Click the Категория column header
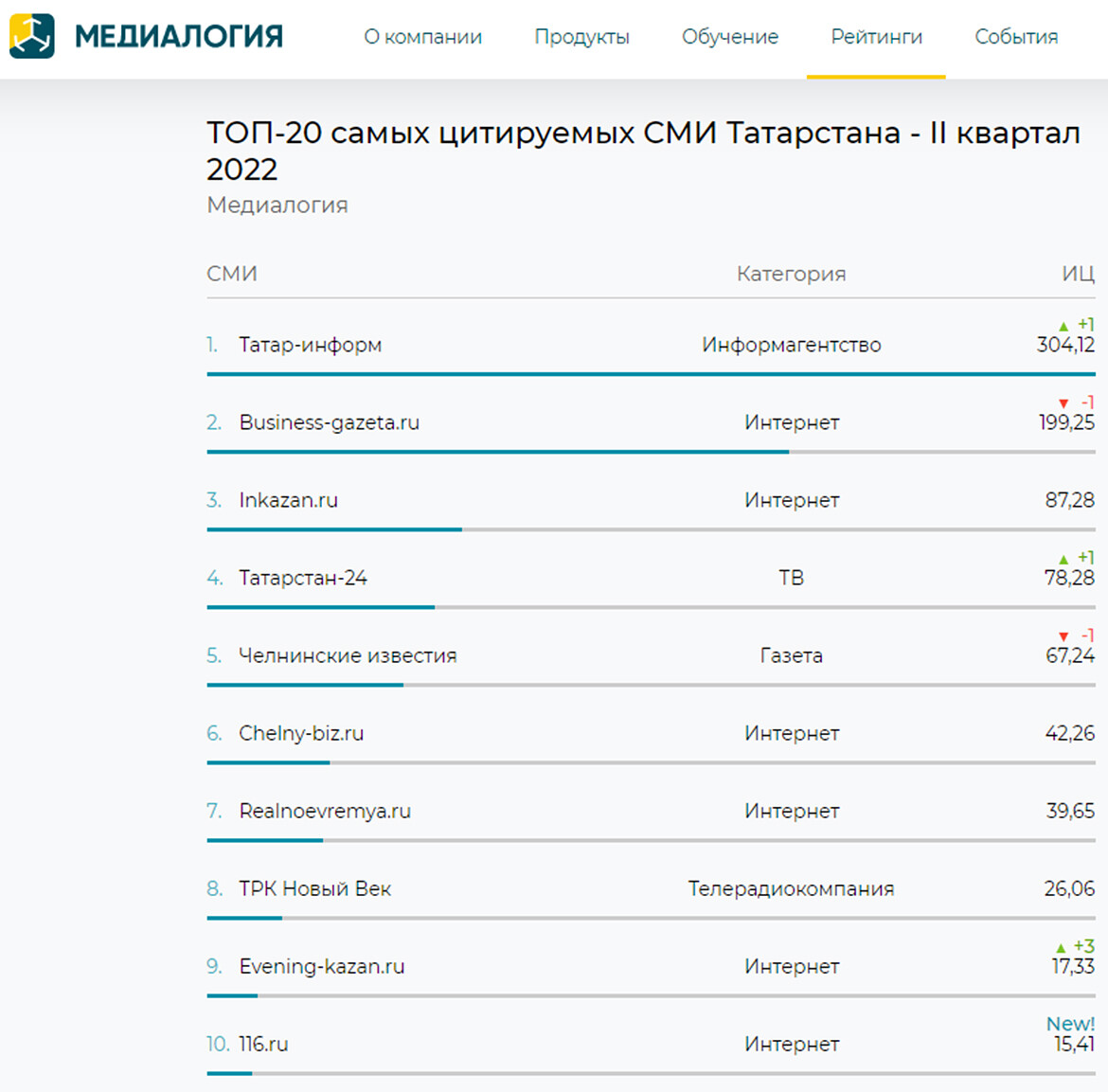Image resolution: width=1108 pixels, height=1092 pixels. click(x=791, y=274)
